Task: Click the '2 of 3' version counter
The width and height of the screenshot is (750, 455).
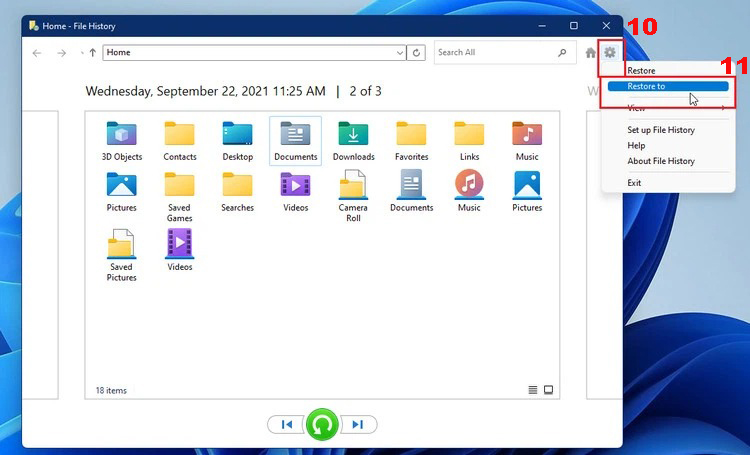Action: pos(365,91)
